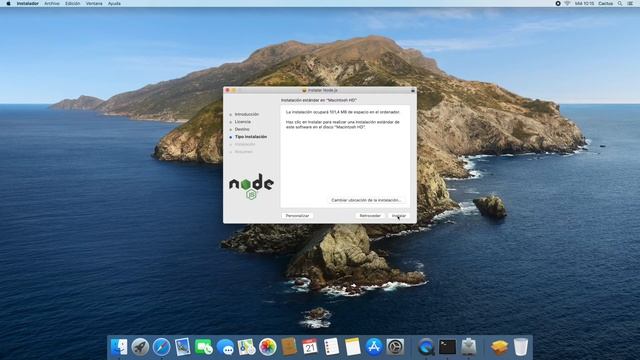Open the Wi-Fi status menu
This screenshot has height=360, width=640.
point(567,3)
